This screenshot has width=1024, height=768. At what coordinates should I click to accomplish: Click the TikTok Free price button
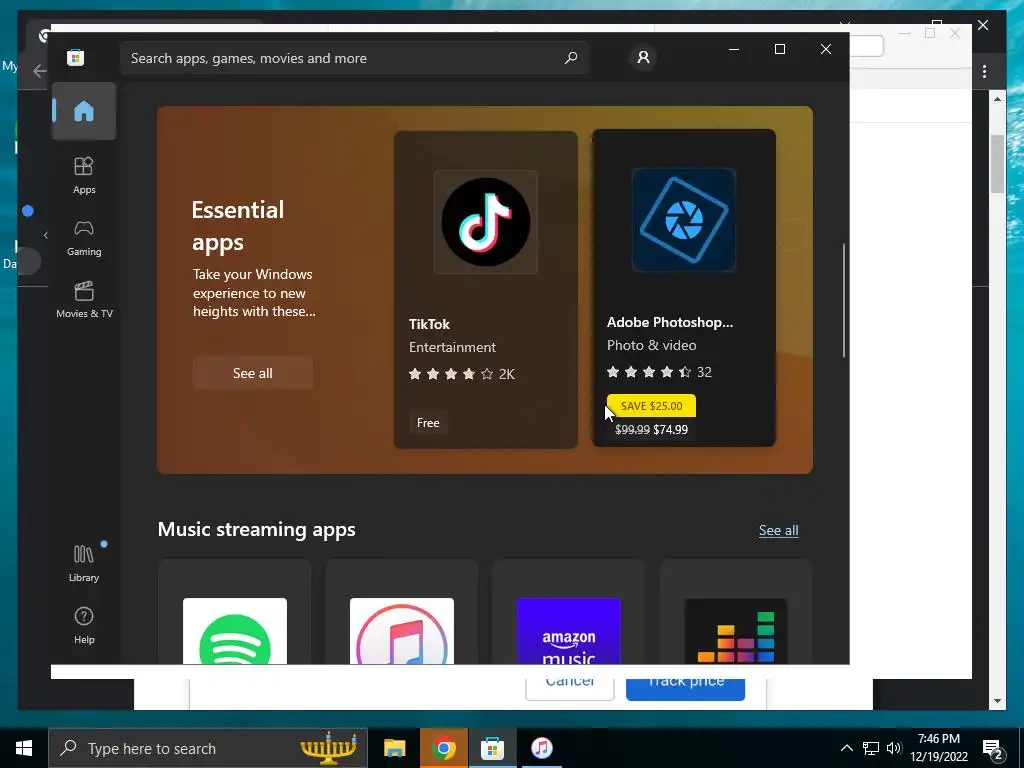pos(428,423)
